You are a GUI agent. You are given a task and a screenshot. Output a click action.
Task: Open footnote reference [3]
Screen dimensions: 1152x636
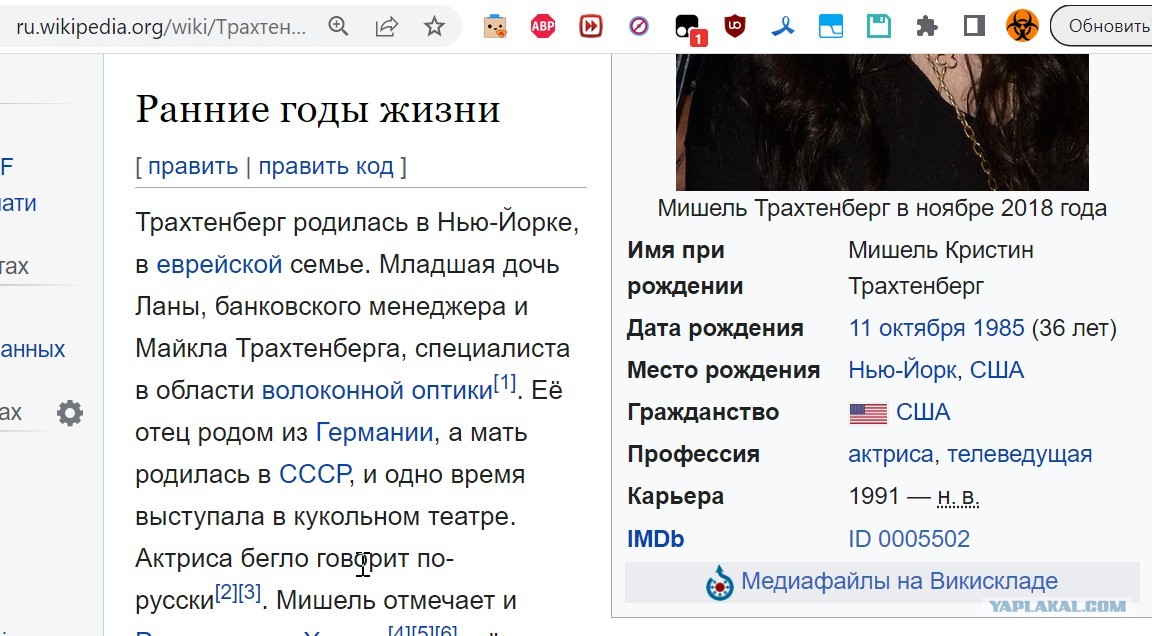250,592
